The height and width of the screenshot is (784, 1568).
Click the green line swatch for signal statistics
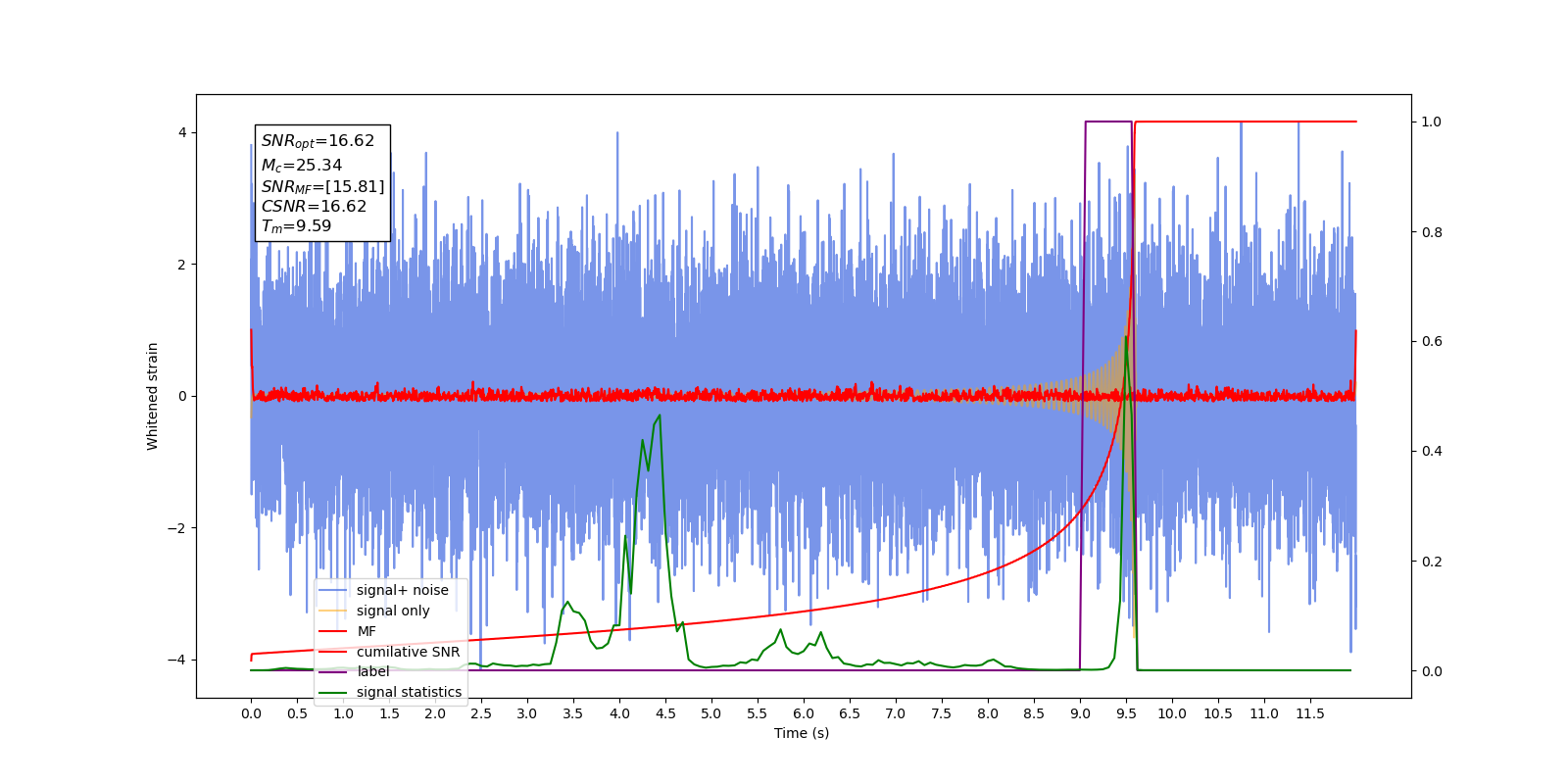333,692
